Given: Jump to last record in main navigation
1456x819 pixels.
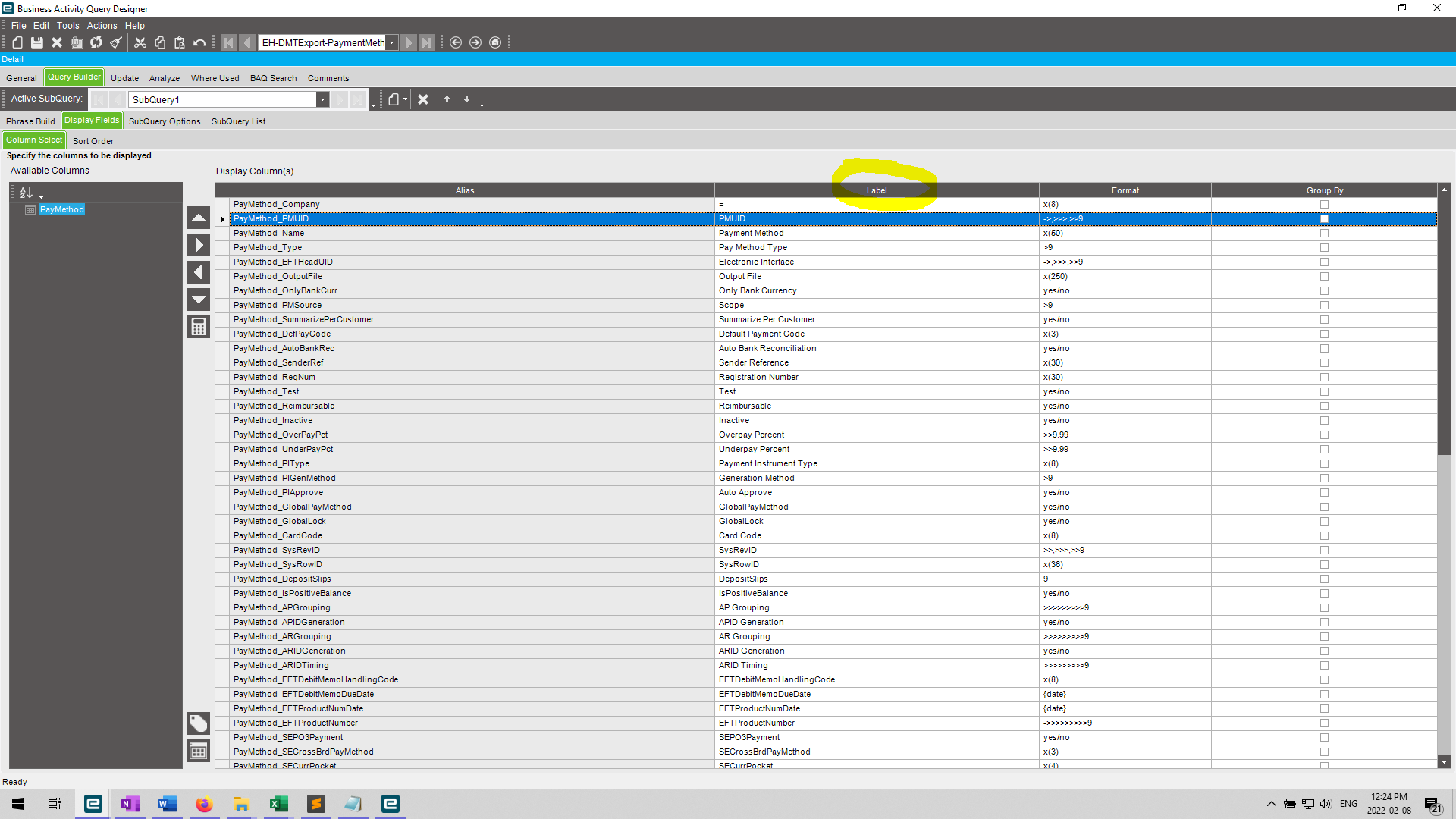Looking at the screenshot, I should 427,42.
